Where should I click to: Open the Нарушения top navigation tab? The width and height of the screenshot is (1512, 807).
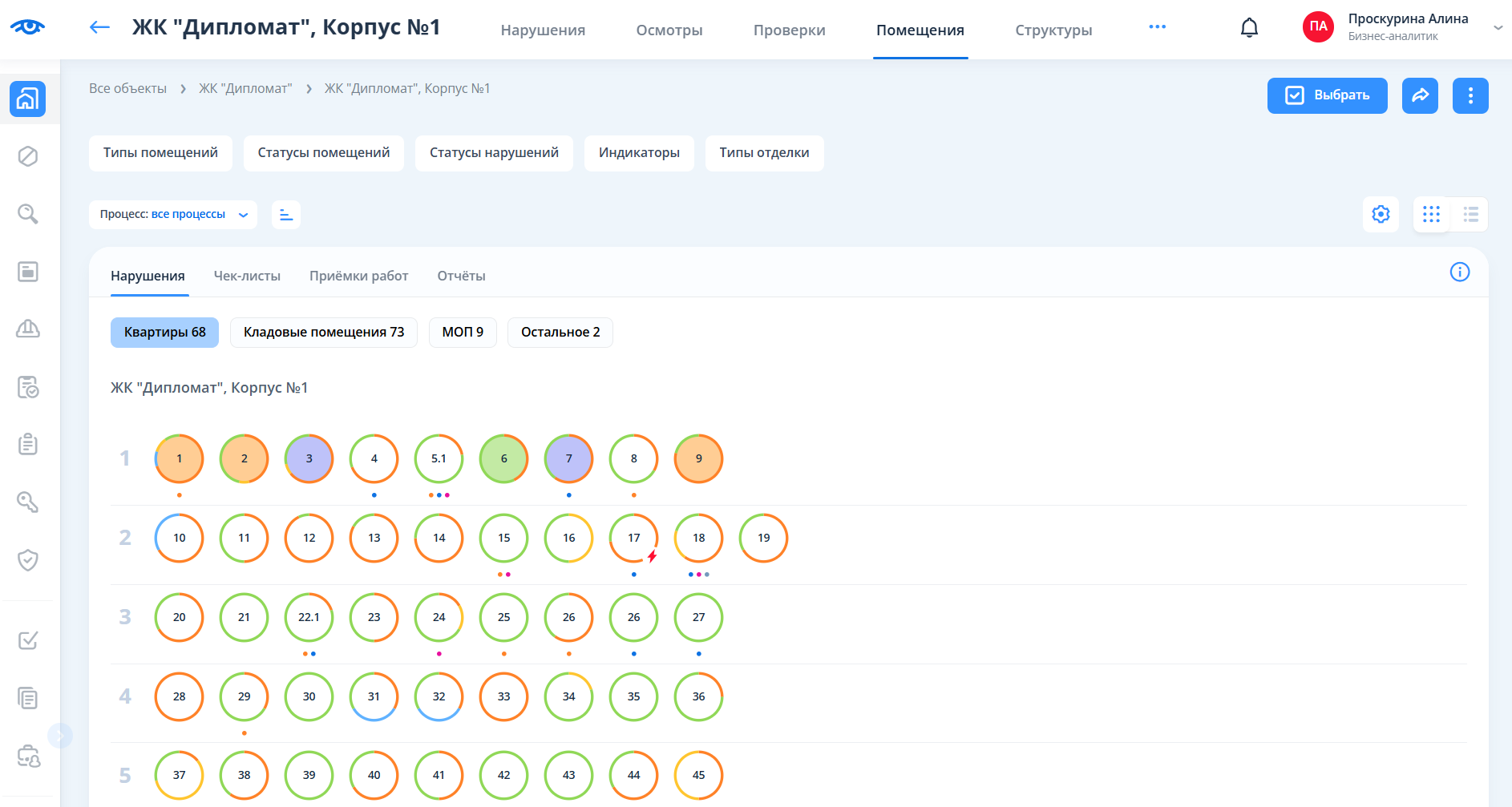point(543,30)
